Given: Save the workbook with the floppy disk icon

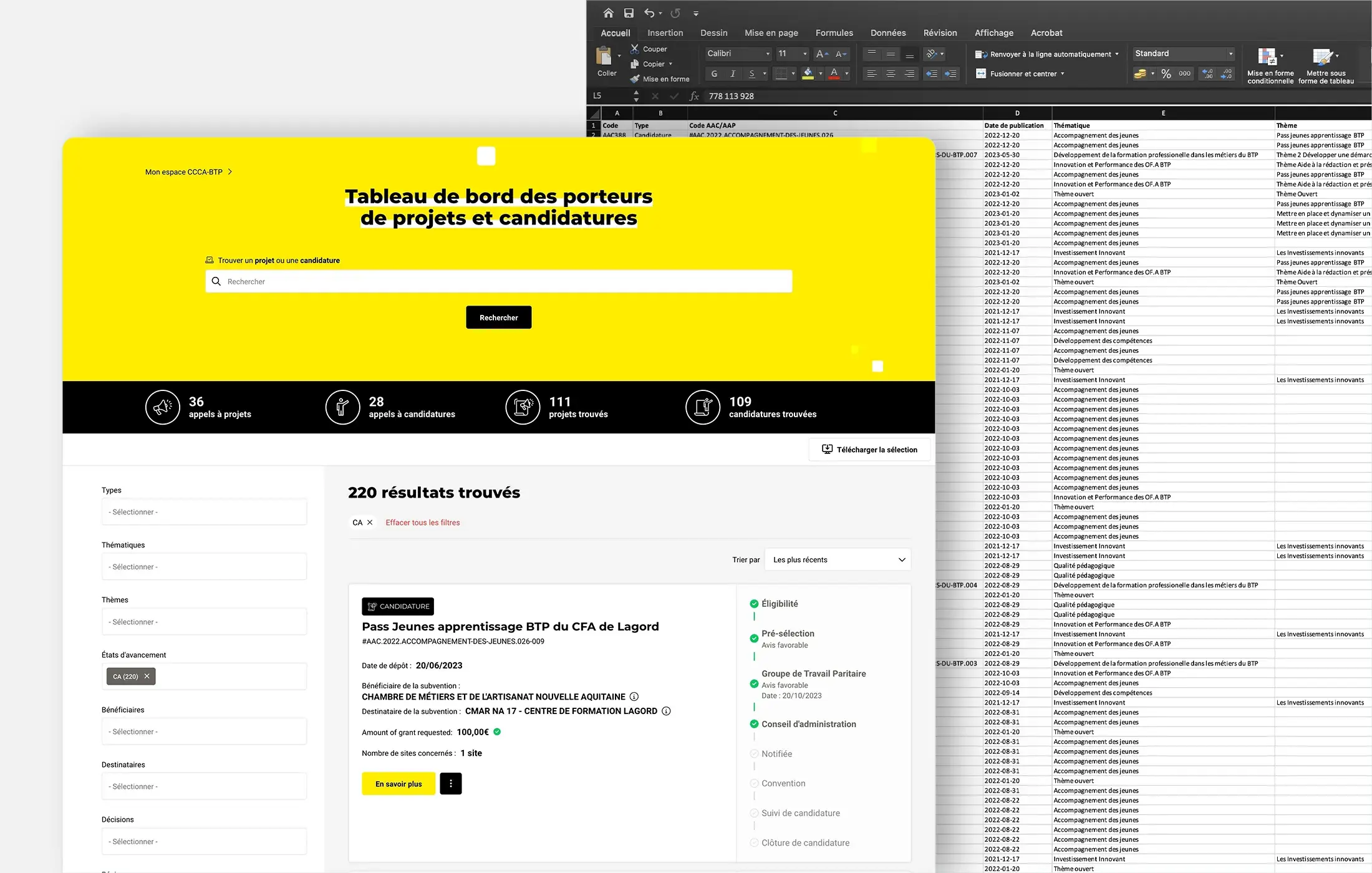Looking at the screenshot, I should [629, 13].
